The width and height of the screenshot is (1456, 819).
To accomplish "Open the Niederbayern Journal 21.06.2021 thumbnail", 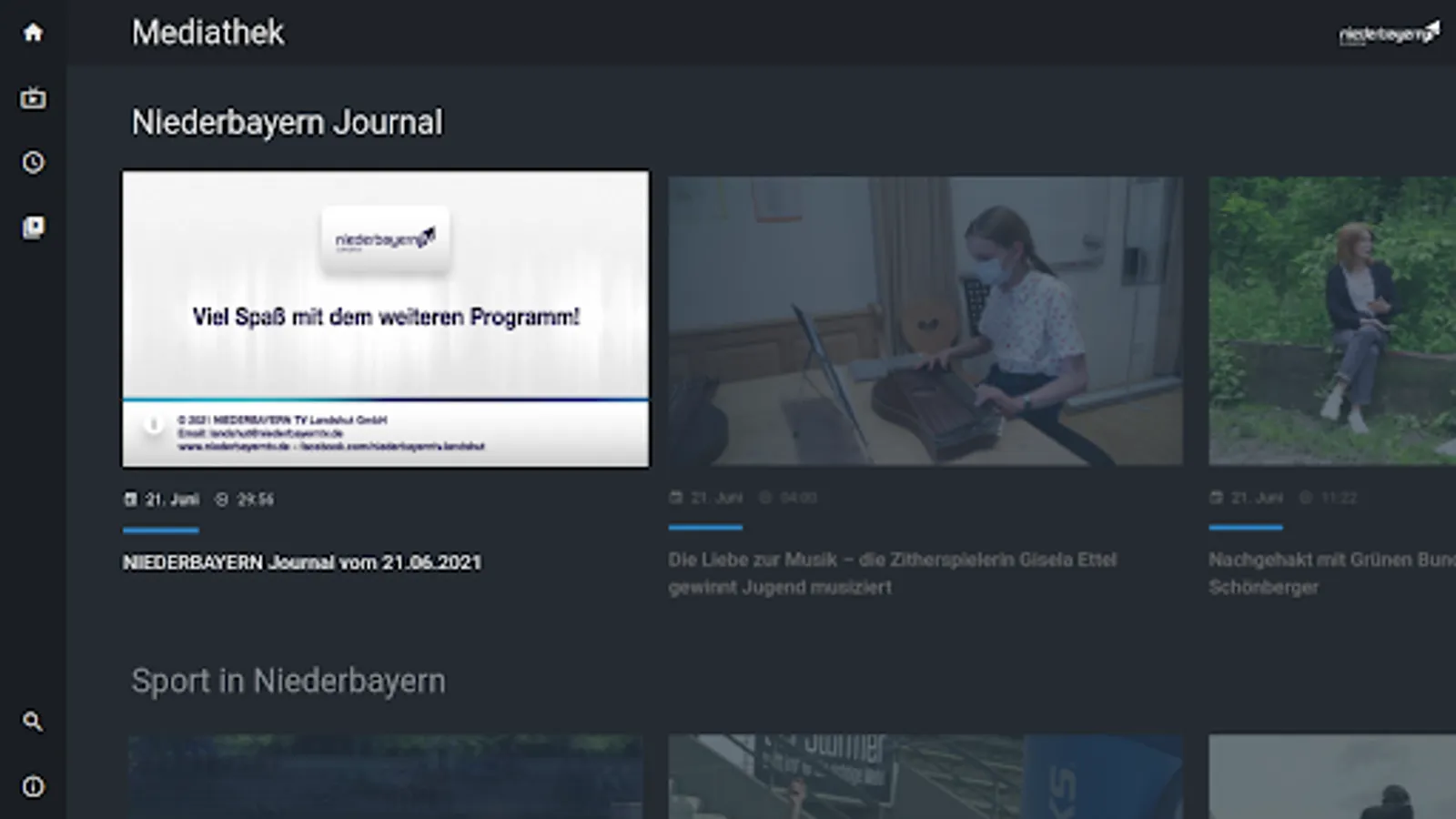I will 386,318.
